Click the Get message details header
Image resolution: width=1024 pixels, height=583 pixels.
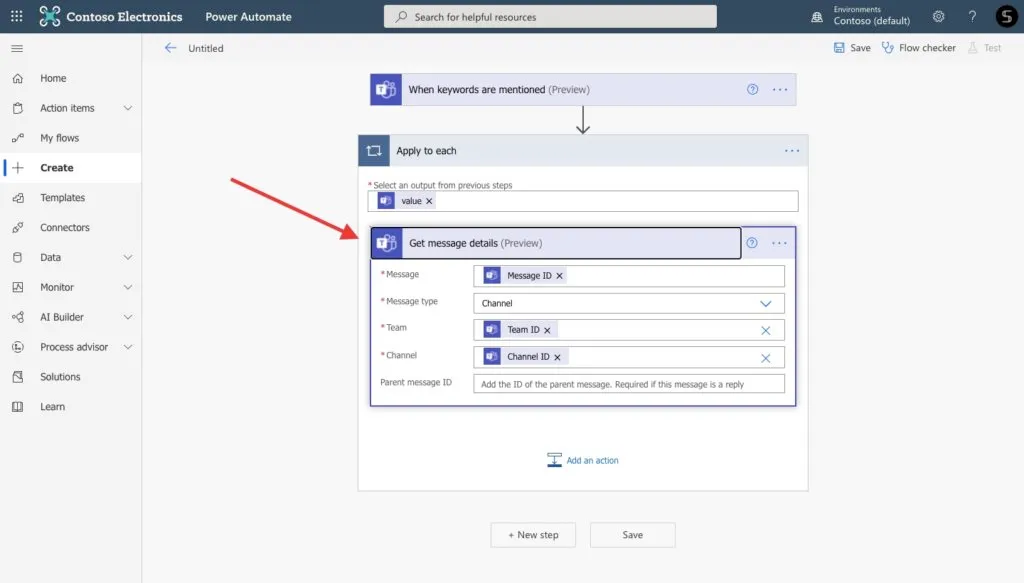point(556,243)
